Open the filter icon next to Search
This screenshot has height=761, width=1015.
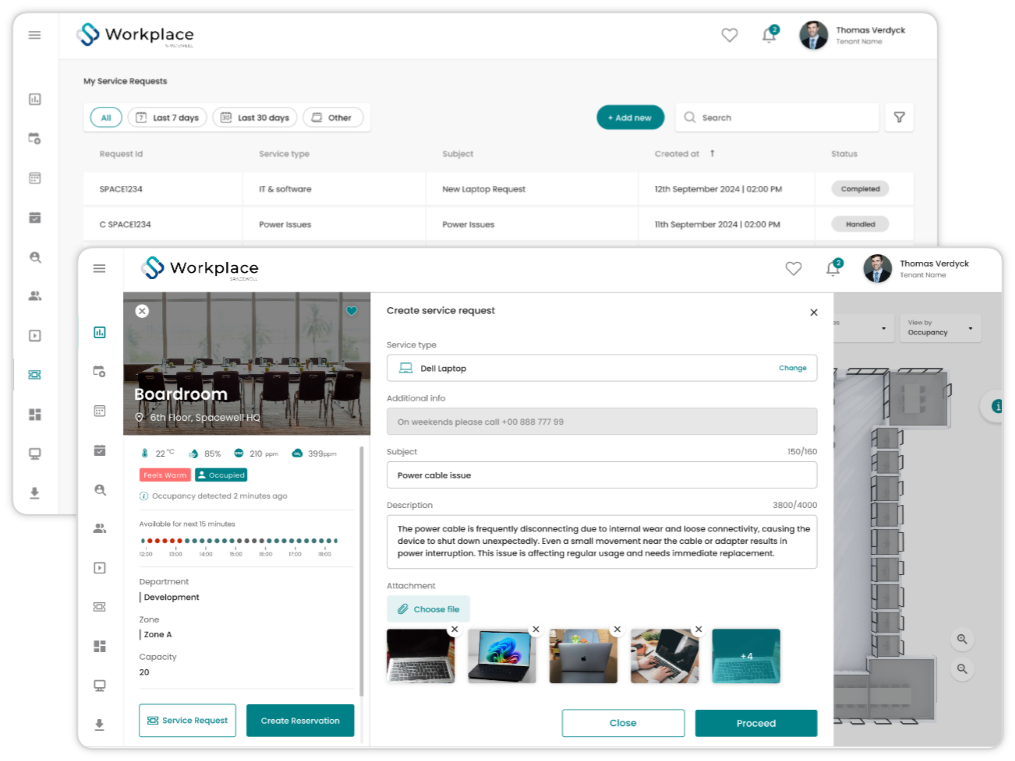pos(899,117)
